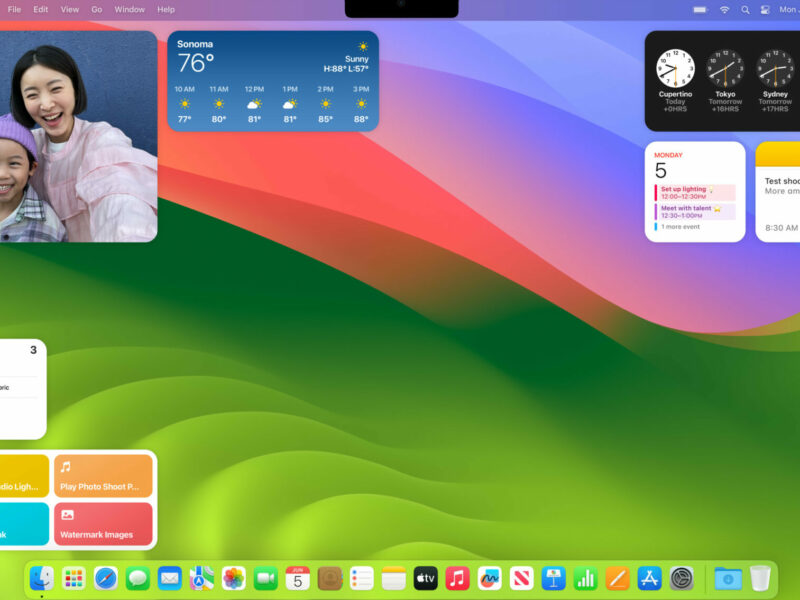Click "Sonoma" in the Weather widget
The width and height of the screenshot is (800, 600).
click(x=195, y=44)
